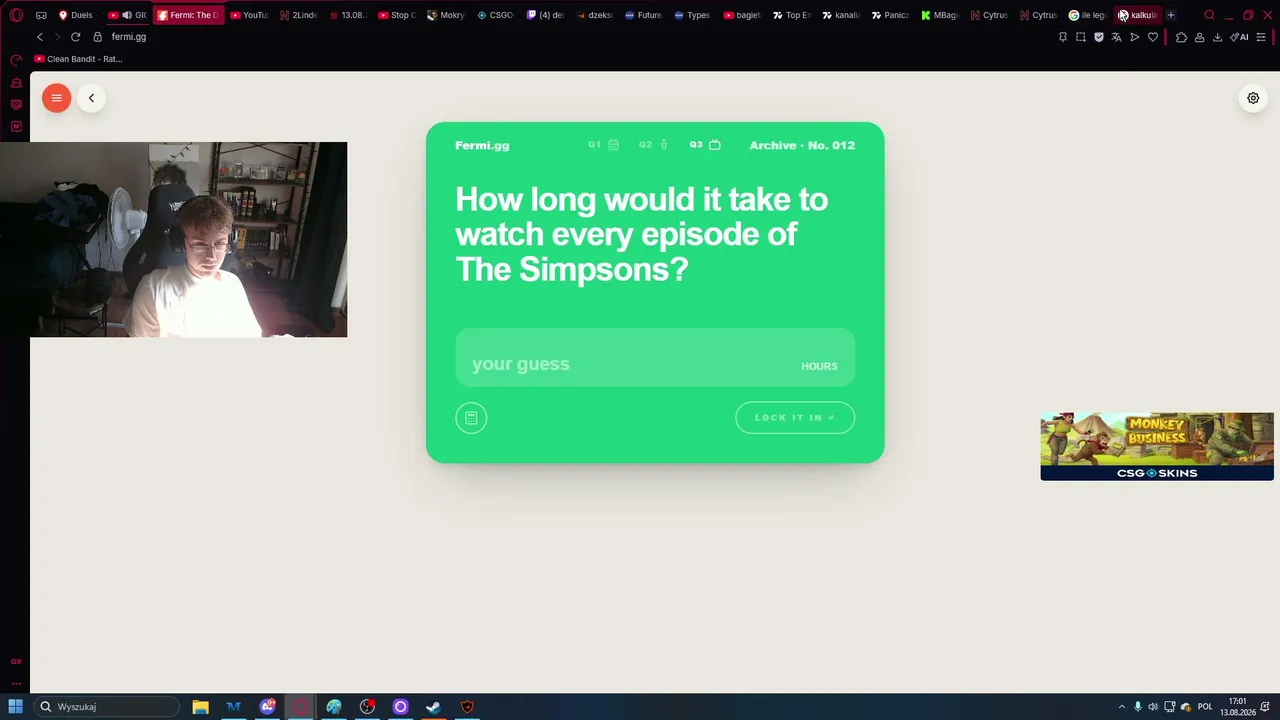Viewport: 1280px width, 720px height.
Task: Open the Windows Start menu
Action: tap(16, 707)
